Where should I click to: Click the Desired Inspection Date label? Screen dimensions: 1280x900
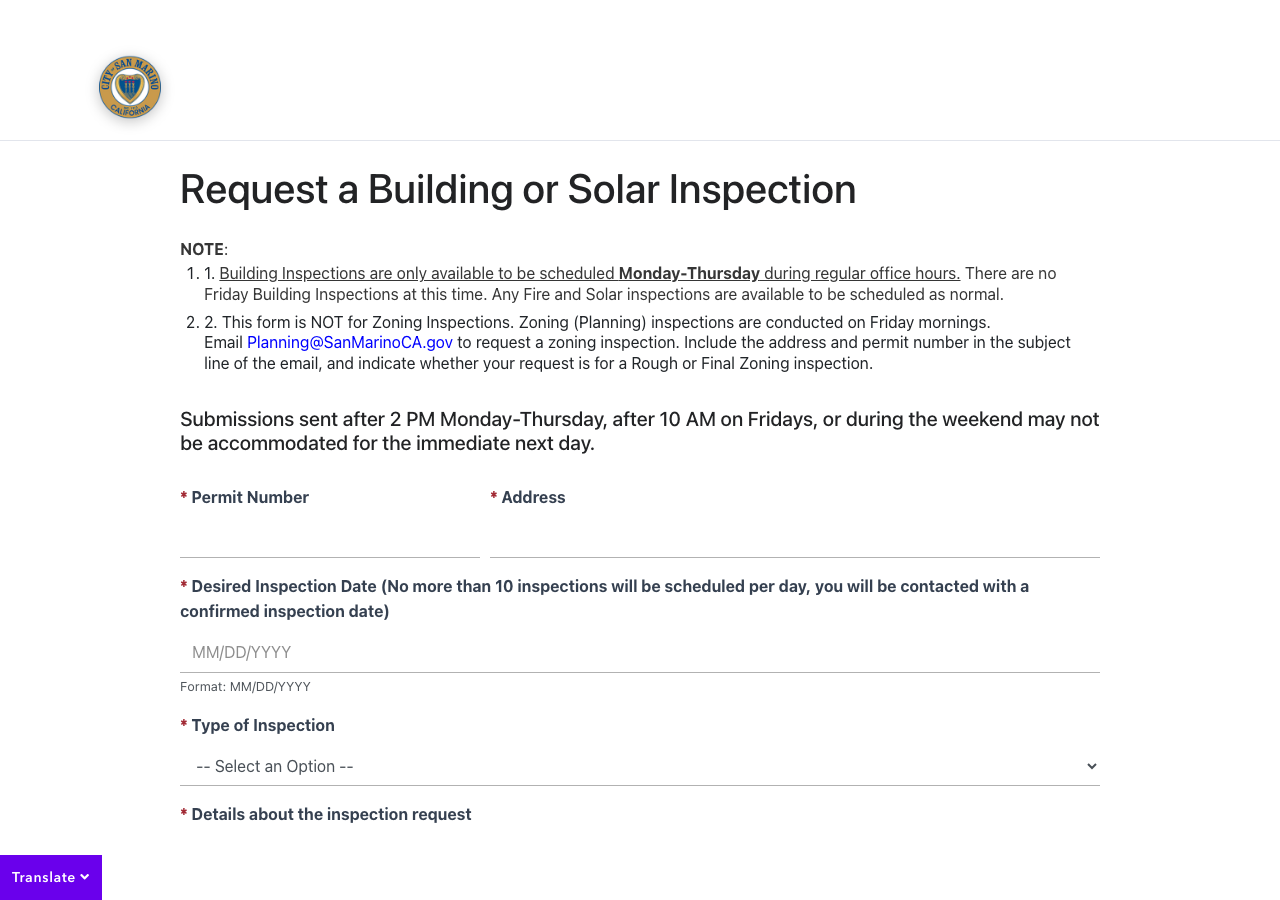[x=604, y=598]
